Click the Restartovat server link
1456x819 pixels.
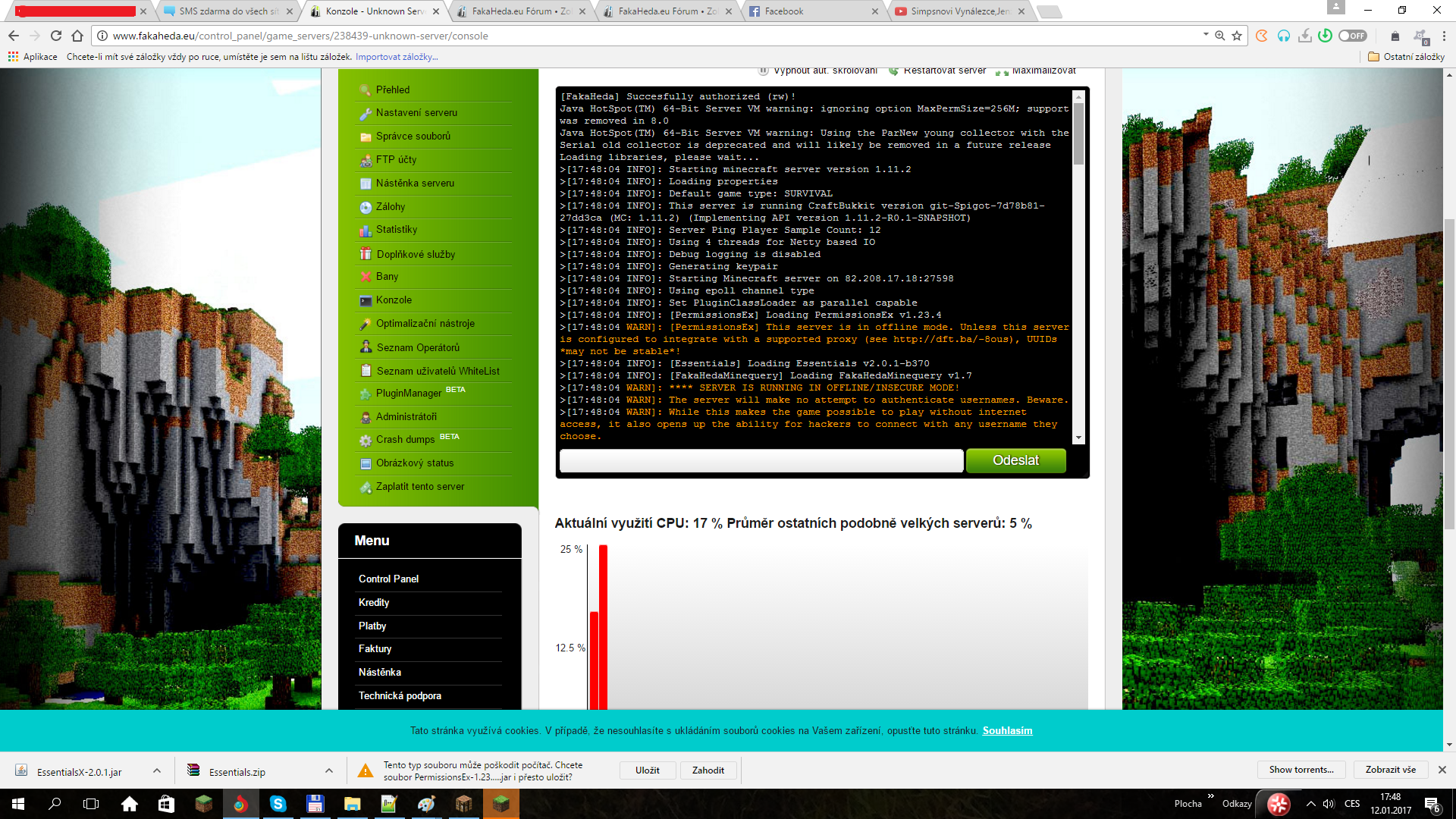[x=938, y=71]
